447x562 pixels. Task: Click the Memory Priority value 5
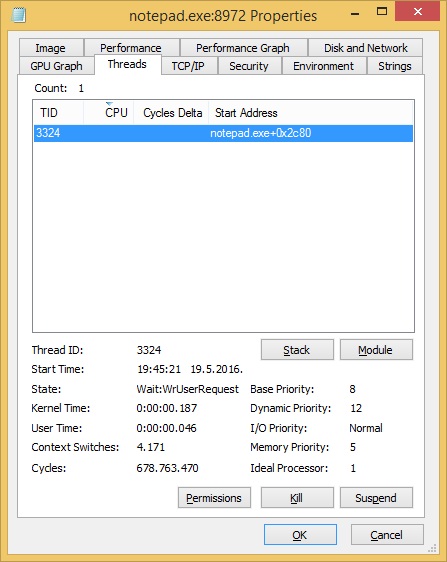353,447
